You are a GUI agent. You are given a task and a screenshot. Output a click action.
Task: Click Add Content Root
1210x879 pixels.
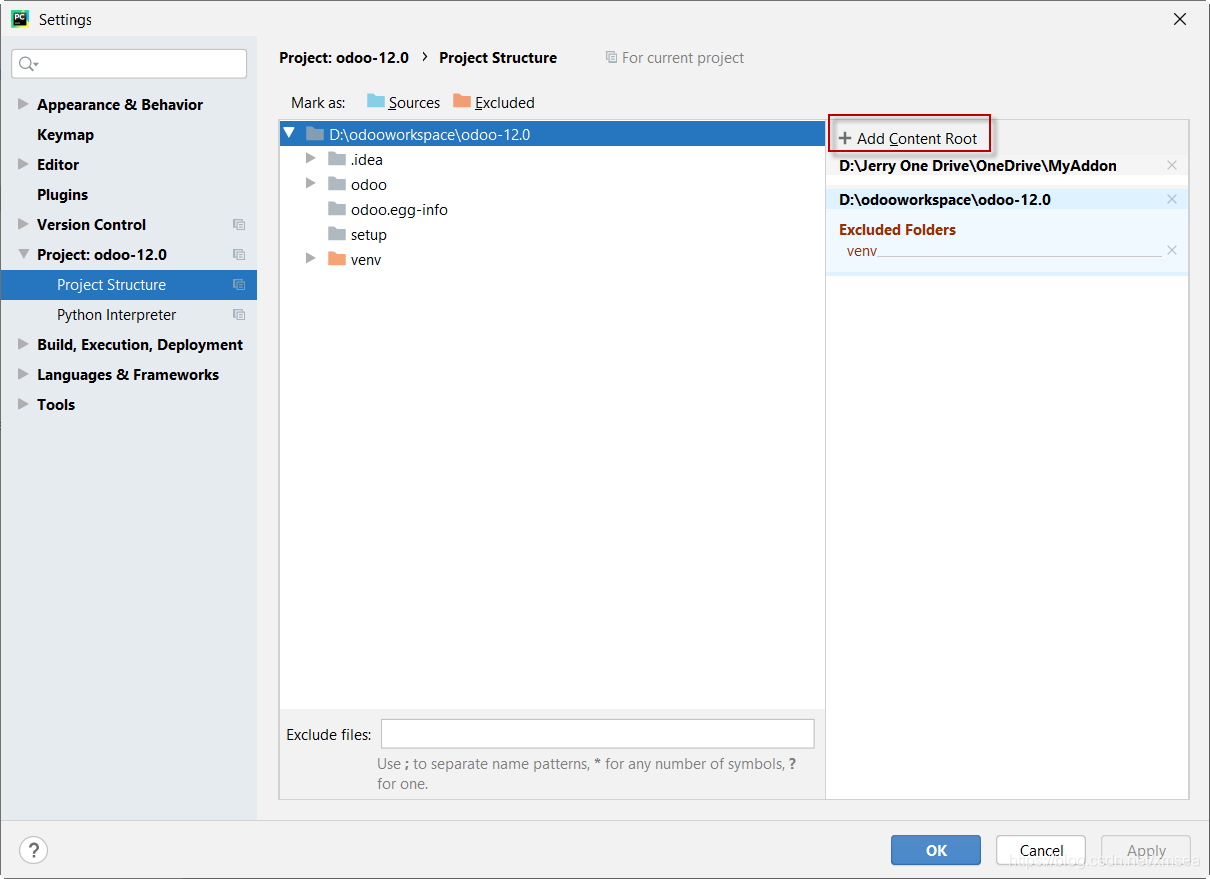click(908, 138)
